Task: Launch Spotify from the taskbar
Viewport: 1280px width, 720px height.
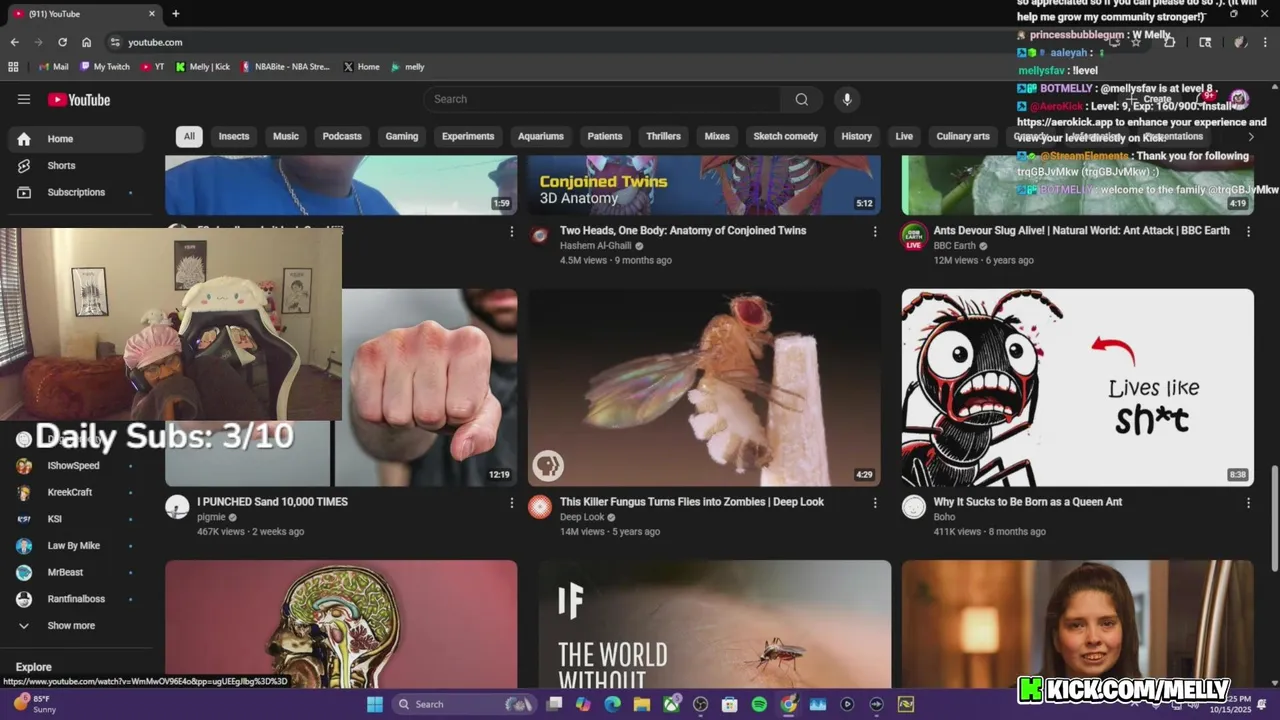Action: pyautogui.click(x=759, y=704)
